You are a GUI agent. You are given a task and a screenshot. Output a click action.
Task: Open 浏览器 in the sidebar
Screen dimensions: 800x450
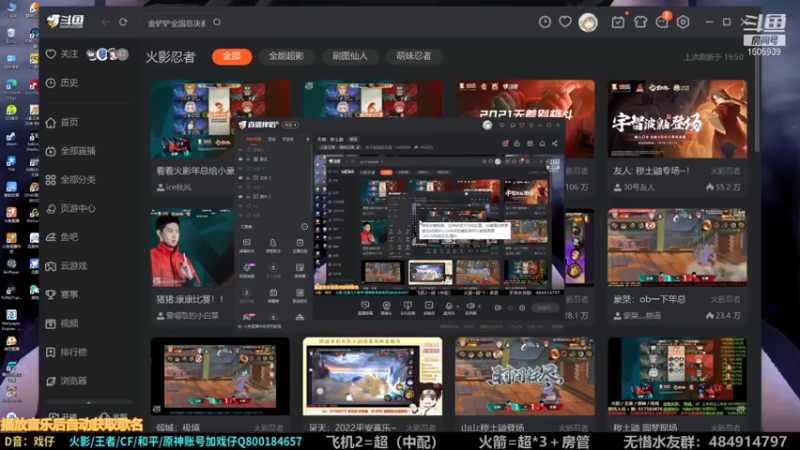tap(66, 381)
